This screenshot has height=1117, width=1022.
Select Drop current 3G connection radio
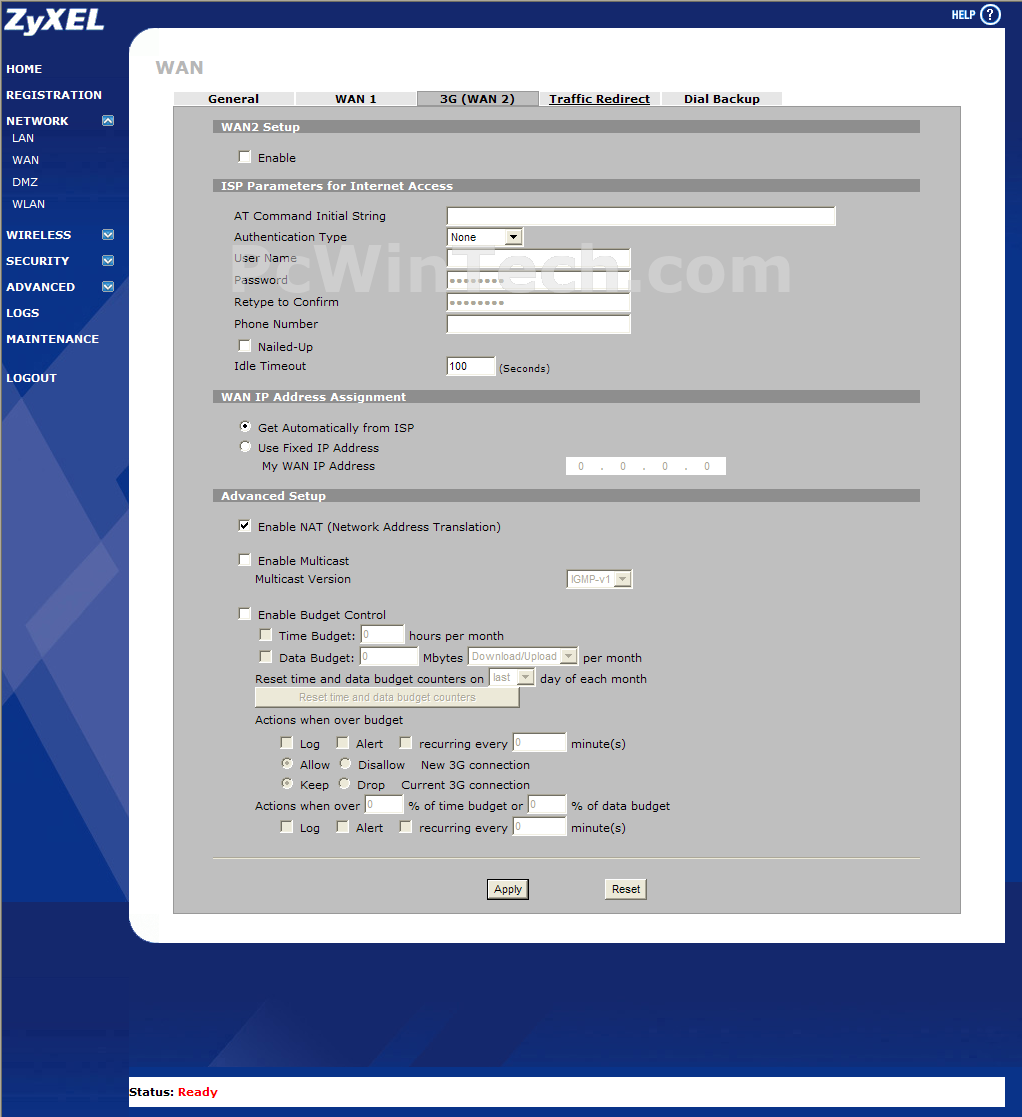(345, 784)
